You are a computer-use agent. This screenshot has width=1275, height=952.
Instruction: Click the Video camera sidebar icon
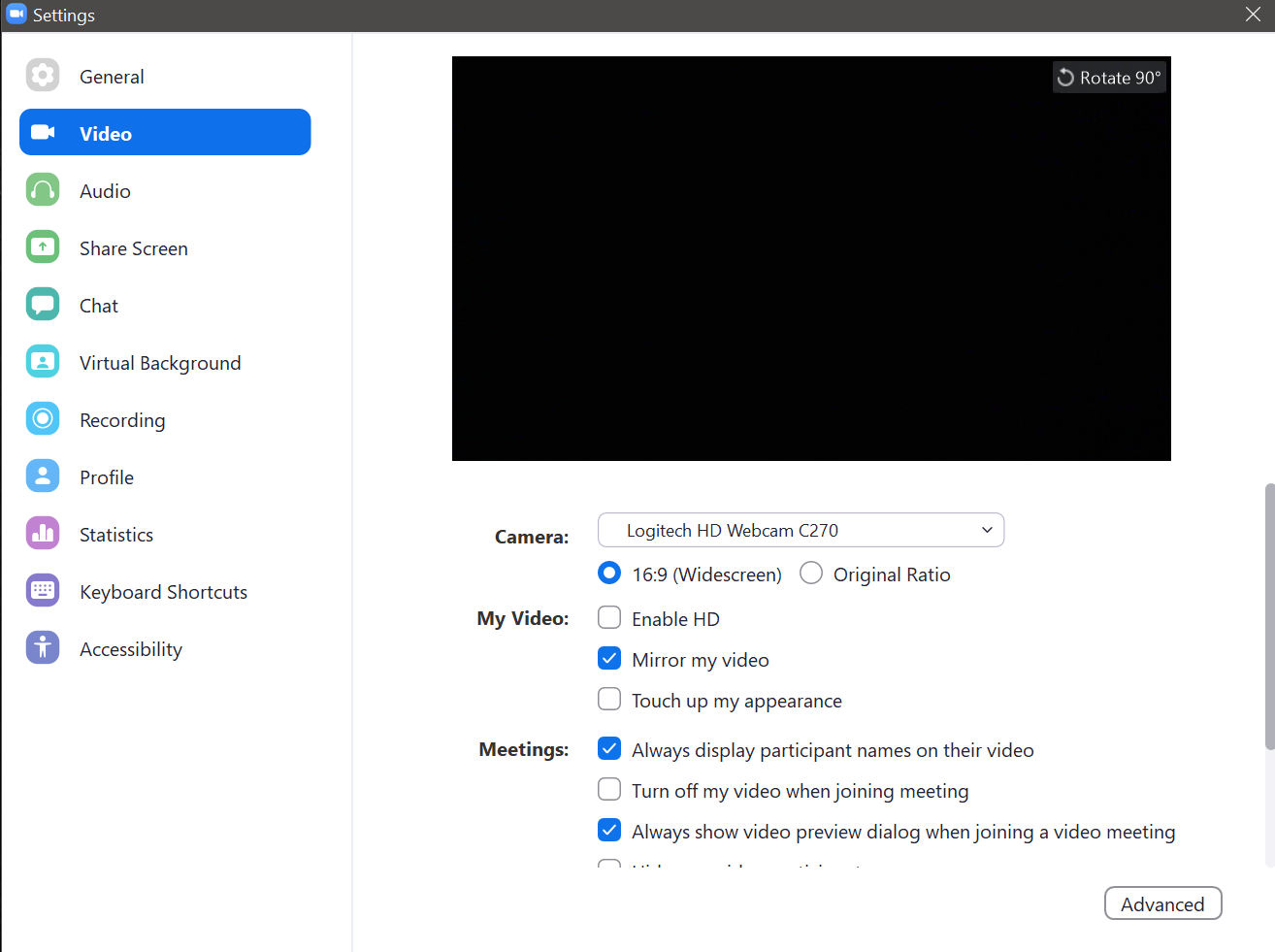point(43,133)
